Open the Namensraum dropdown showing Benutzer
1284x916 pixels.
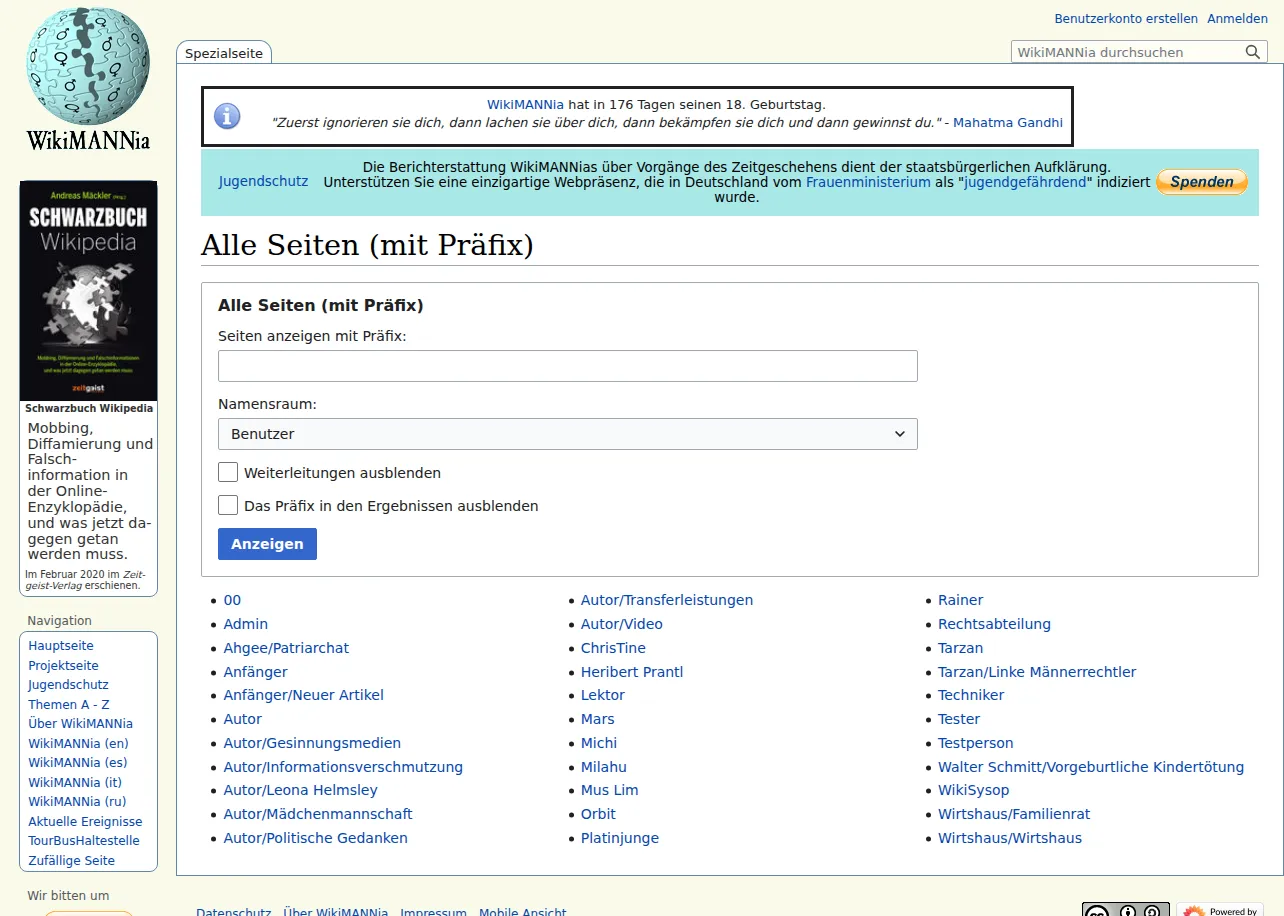tap(567, 434)
